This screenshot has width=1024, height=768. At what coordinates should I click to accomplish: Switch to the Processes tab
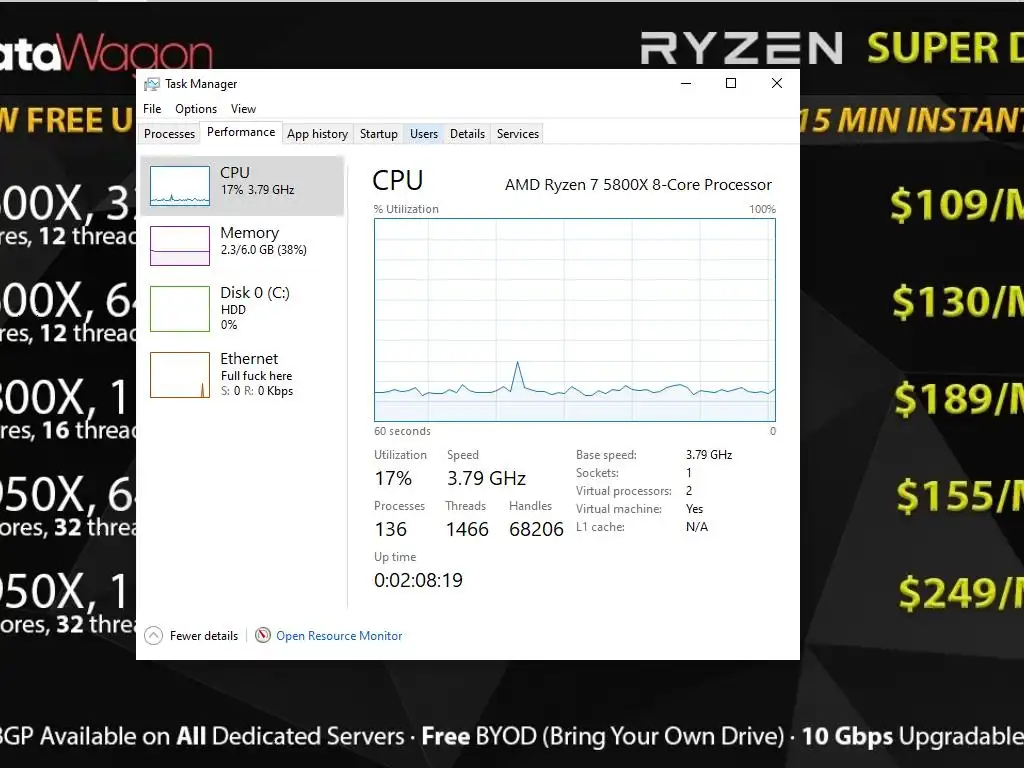click(x=169, y=134)
